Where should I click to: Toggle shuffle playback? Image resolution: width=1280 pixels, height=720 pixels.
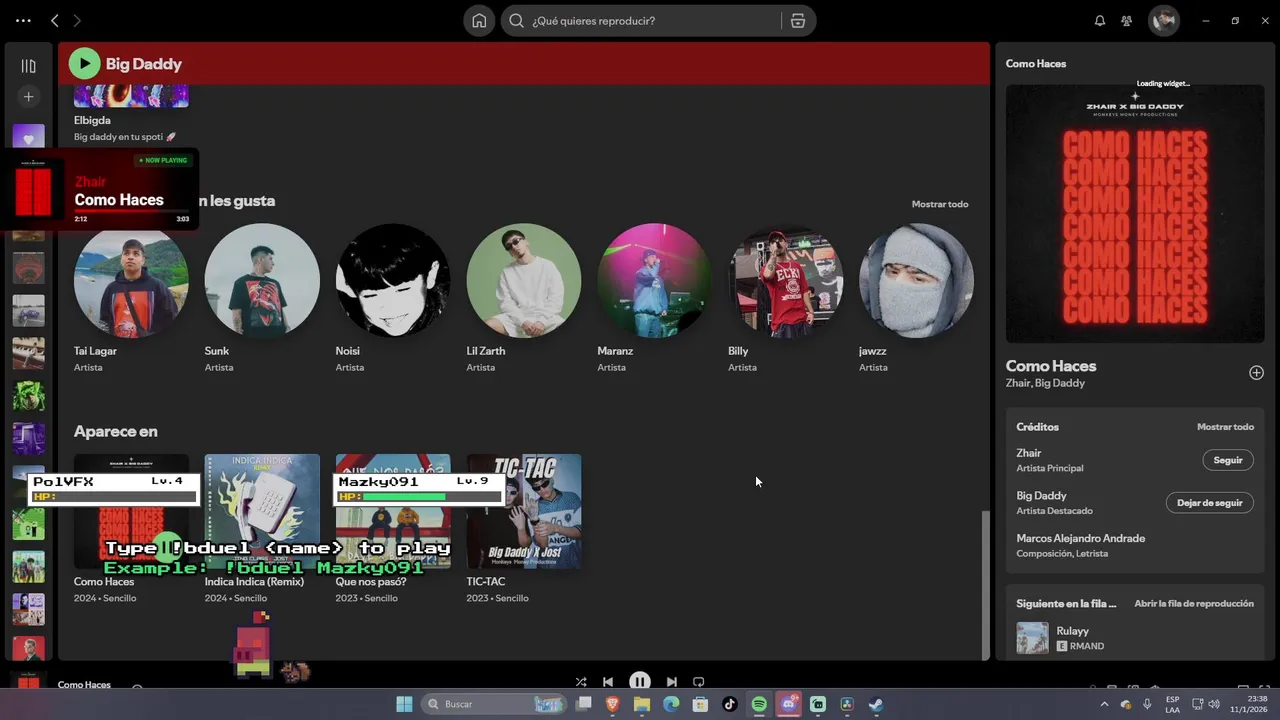(581, 682)
